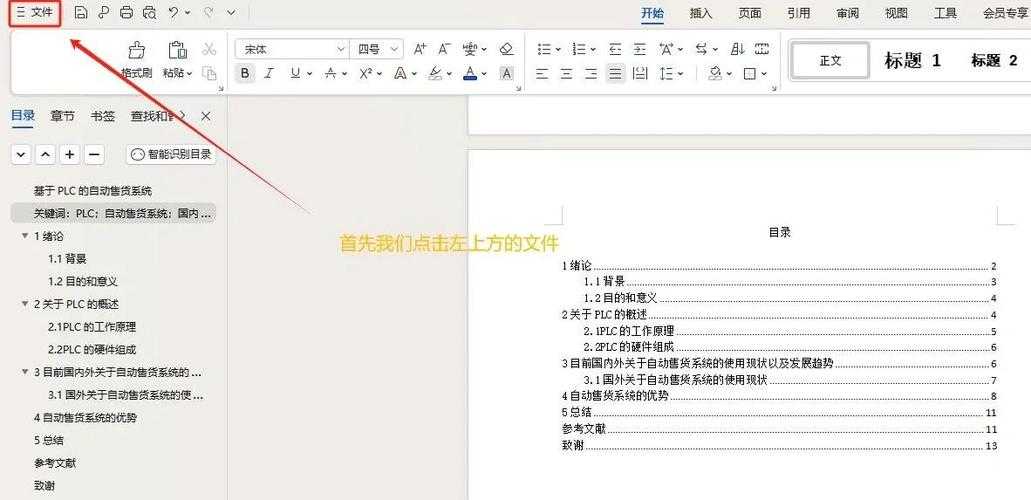Apply text highlight color pen

(435, 74)
